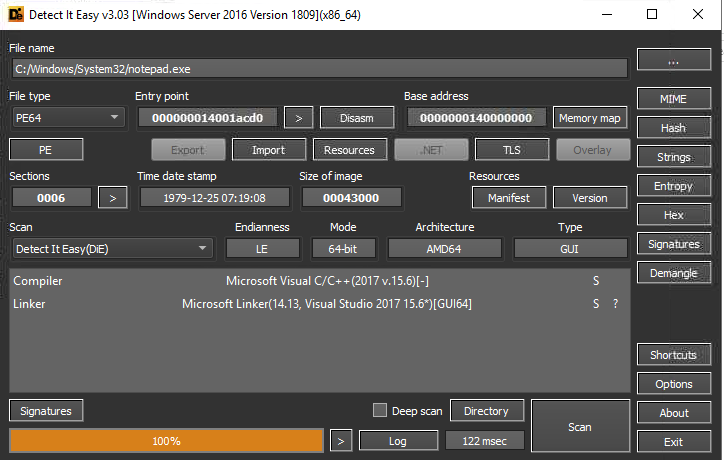
Task: Click the arrow button next to entry point
Action: (297, 118)
